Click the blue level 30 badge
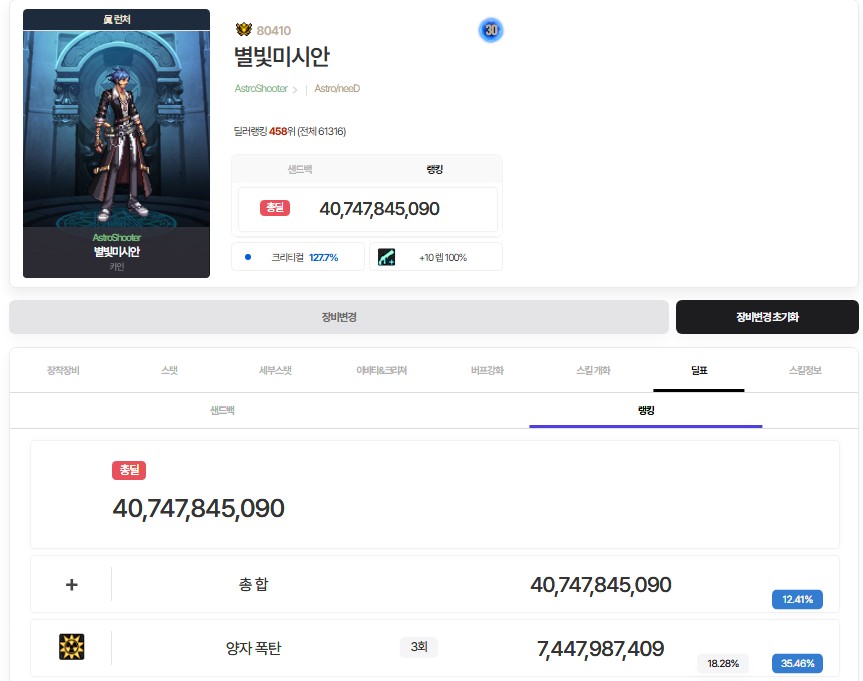This screenshot has height=681, width=863. click(x=490, y=30)
